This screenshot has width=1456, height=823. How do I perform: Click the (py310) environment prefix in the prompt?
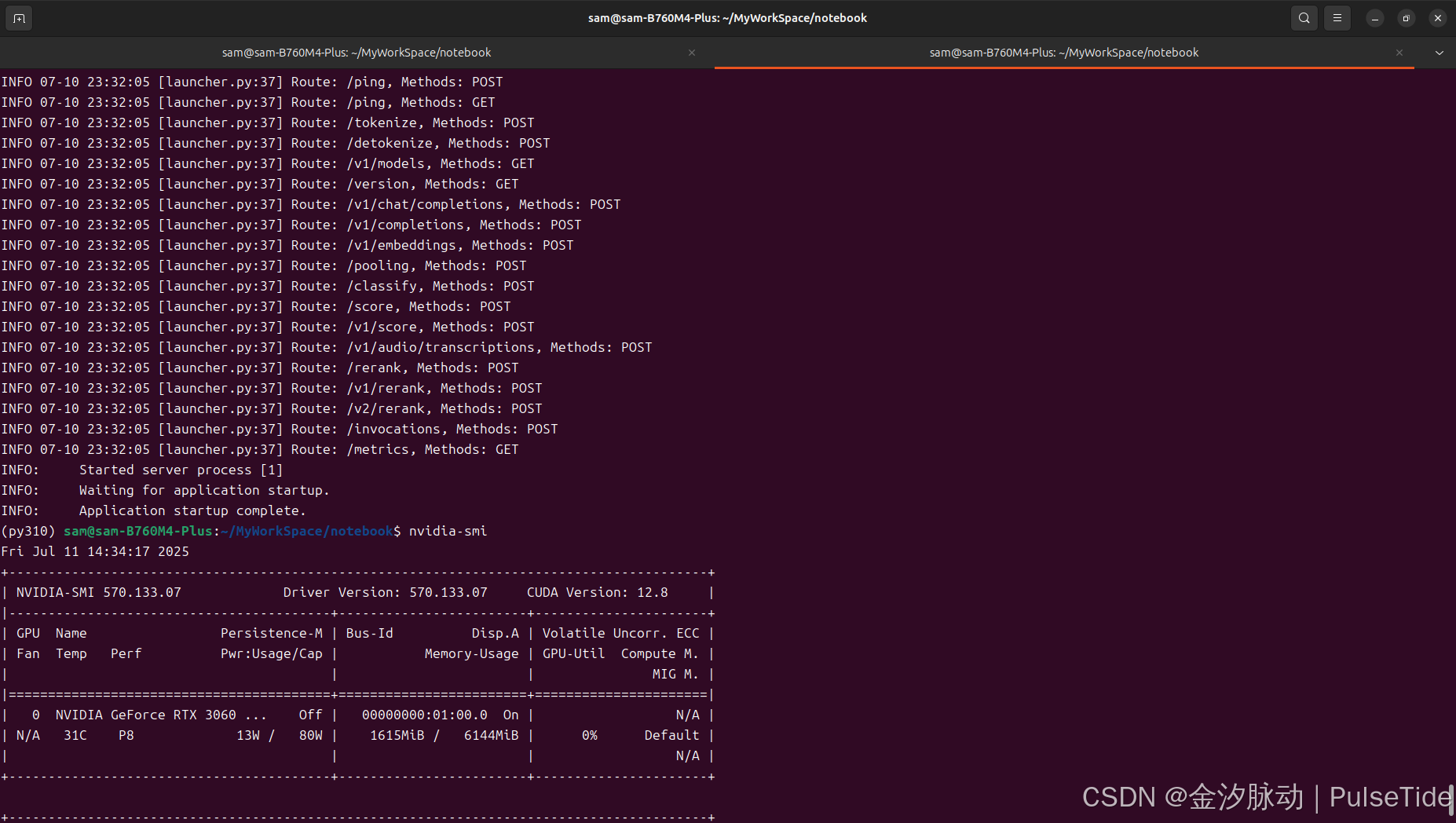(28, 531)
